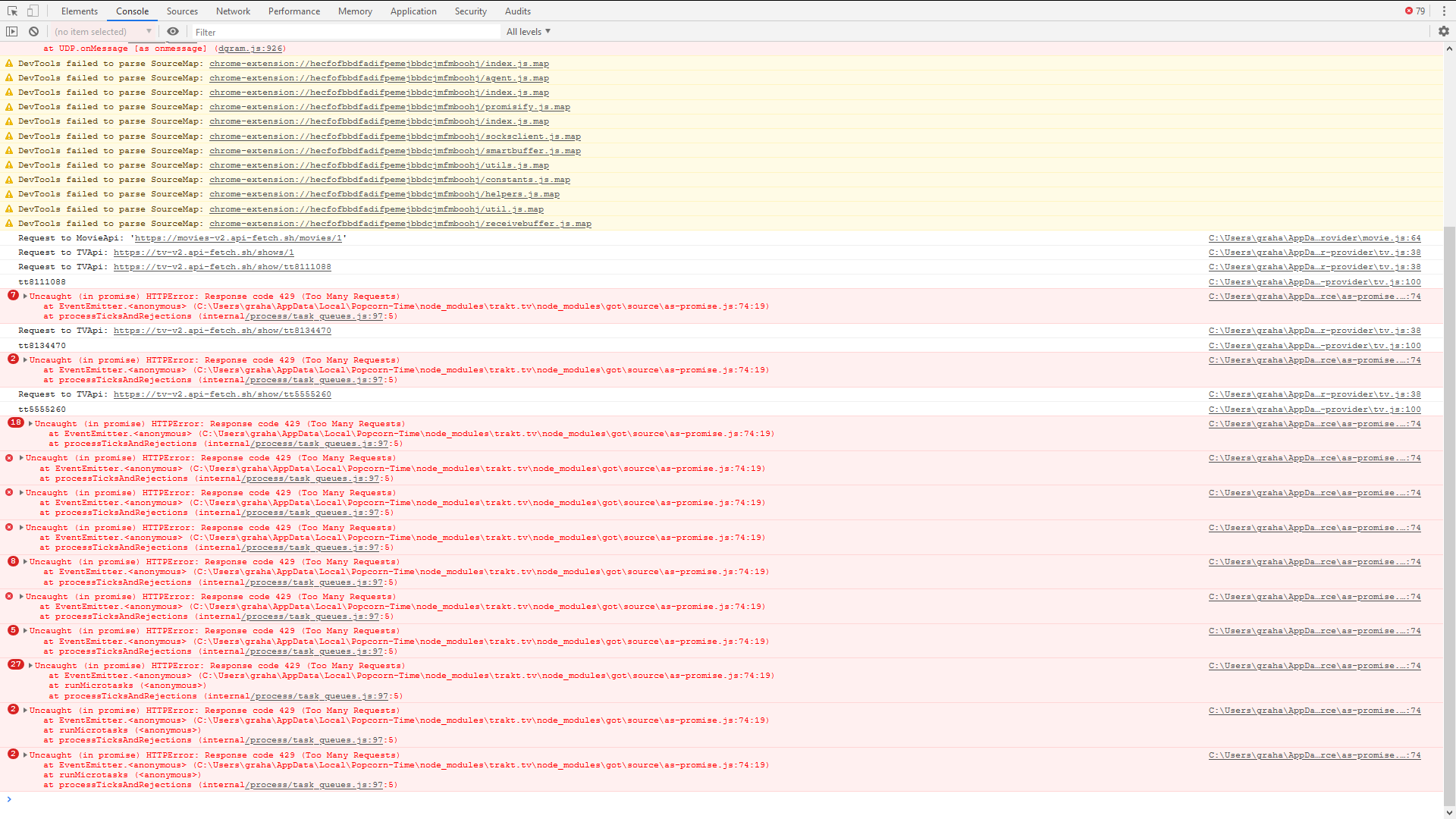The image size is (1456, 819).
Task: Click the scroll down arrow of console
Action: click(1449, 813)
